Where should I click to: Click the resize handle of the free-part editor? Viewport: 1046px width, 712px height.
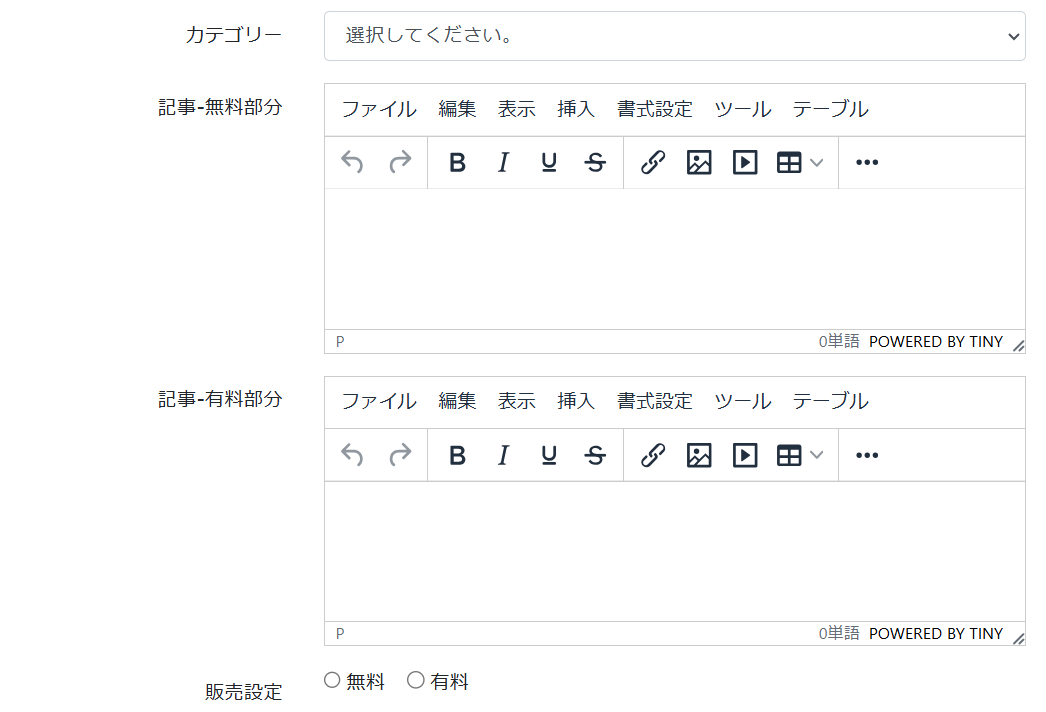(1018, 346)
